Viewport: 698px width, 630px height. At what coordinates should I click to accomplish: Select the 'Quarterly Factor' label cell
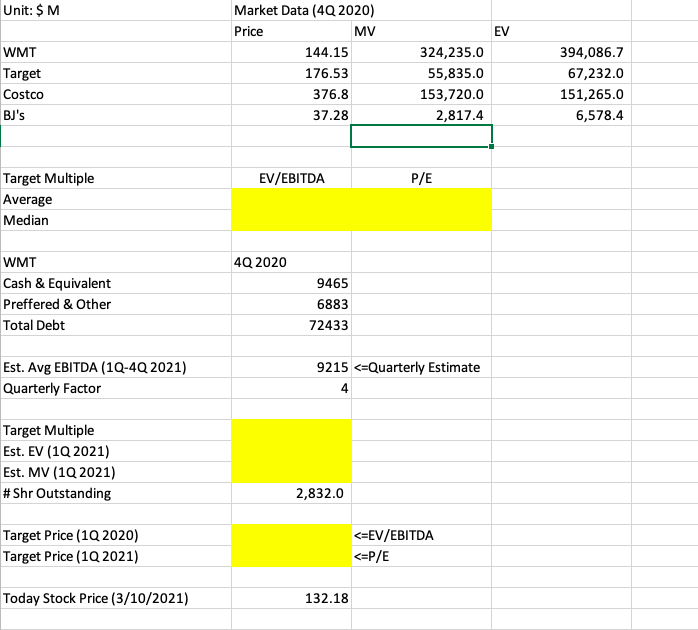pos(116,388)
